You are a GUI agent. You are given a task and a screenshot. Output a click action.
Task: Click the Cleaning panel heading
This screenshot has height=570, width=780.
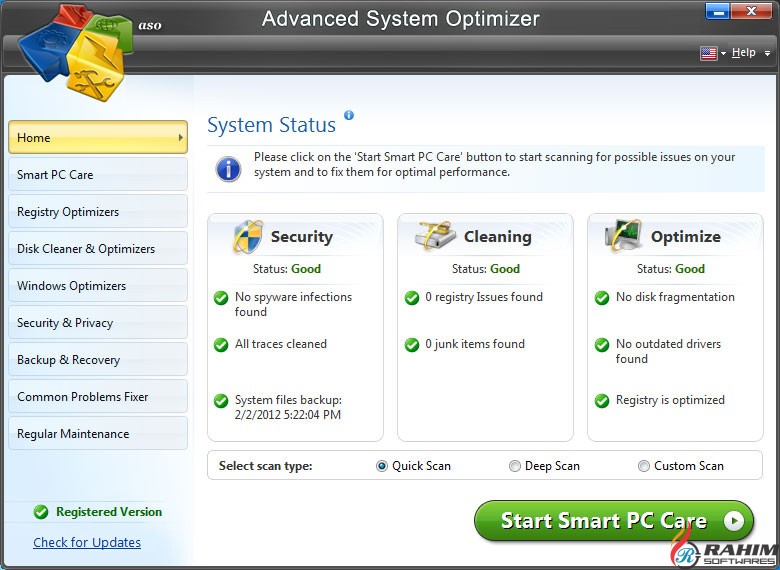(x=497, y=237)
